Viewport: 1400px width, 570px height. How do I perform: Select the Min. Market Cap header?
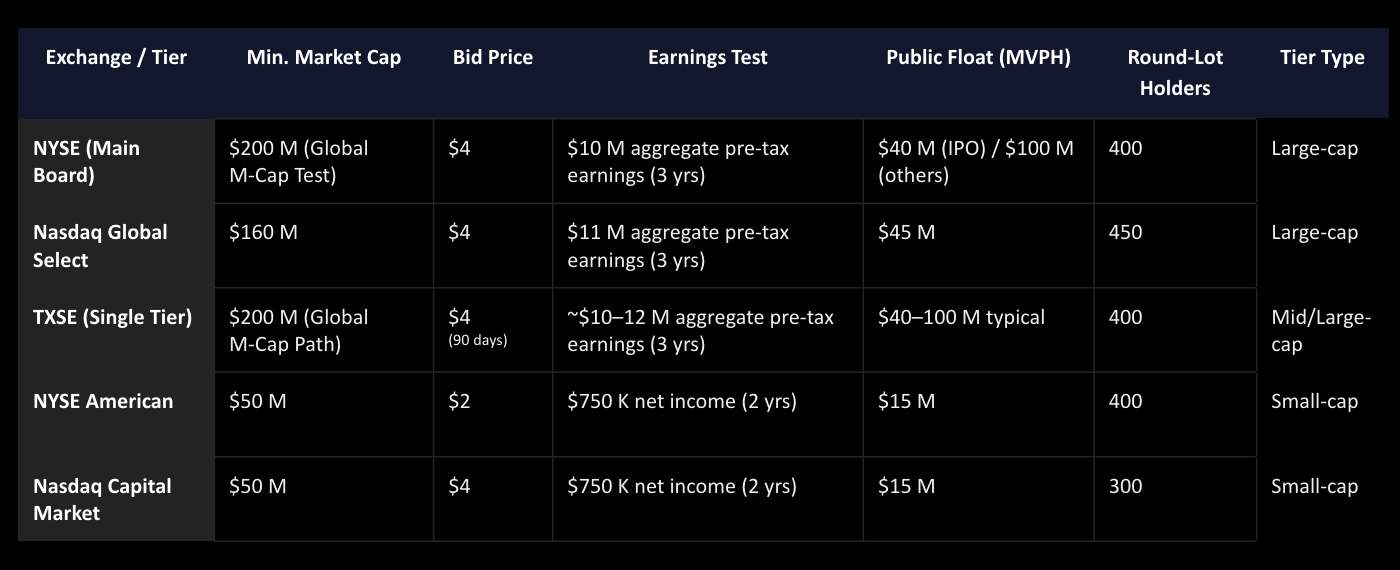coord(324,58)
